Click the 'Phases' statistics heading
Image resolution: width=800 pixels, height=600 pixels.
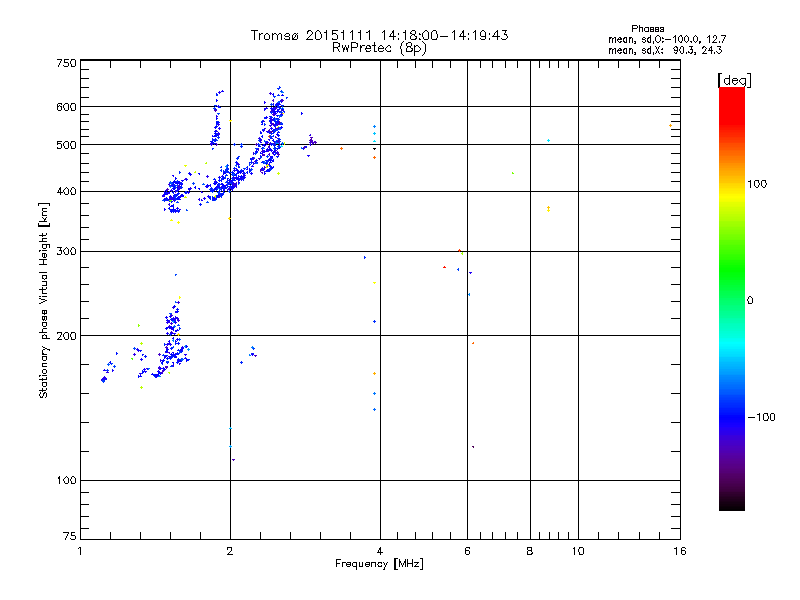click(647, 29)
